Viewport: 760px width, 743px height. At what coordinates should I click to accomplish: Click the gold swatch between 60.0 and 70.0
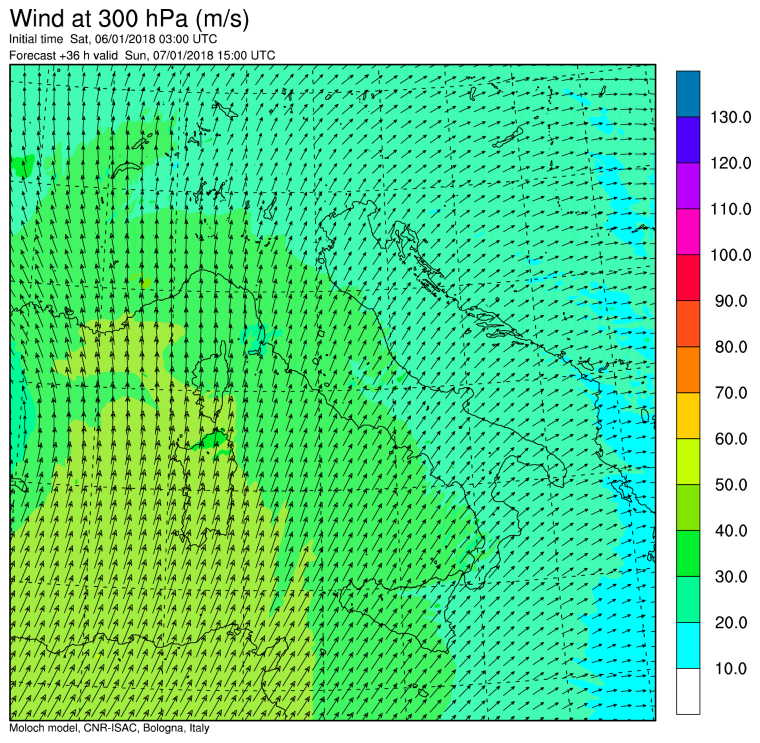688,415
